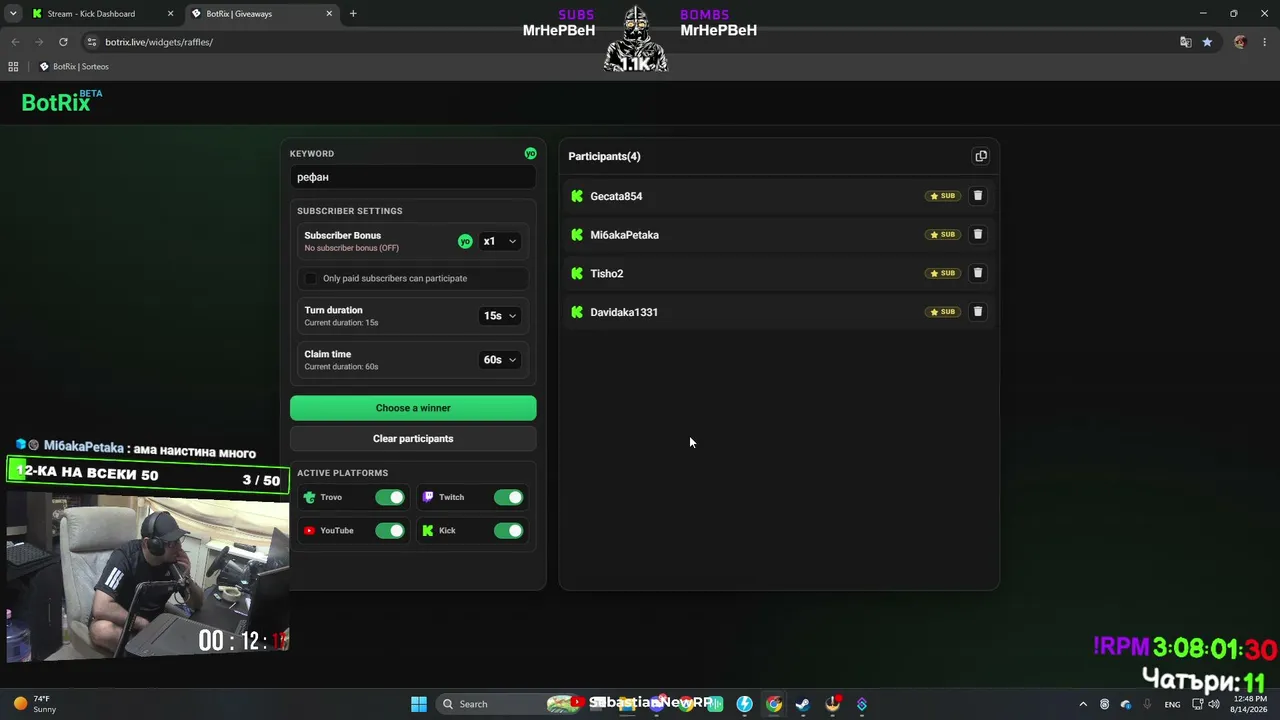The width and height of the screenshot is (1280, 720).
Task: Click the browser address bar URL
Action: [159, 42]
